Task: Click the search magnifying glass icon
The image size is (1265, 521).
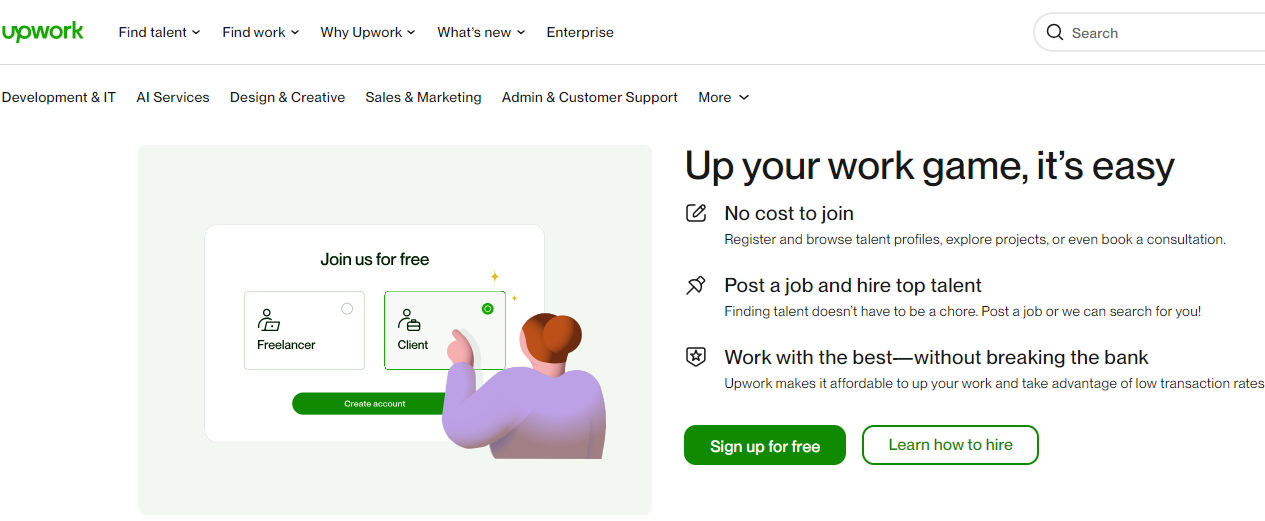Action: point(1054,33)
